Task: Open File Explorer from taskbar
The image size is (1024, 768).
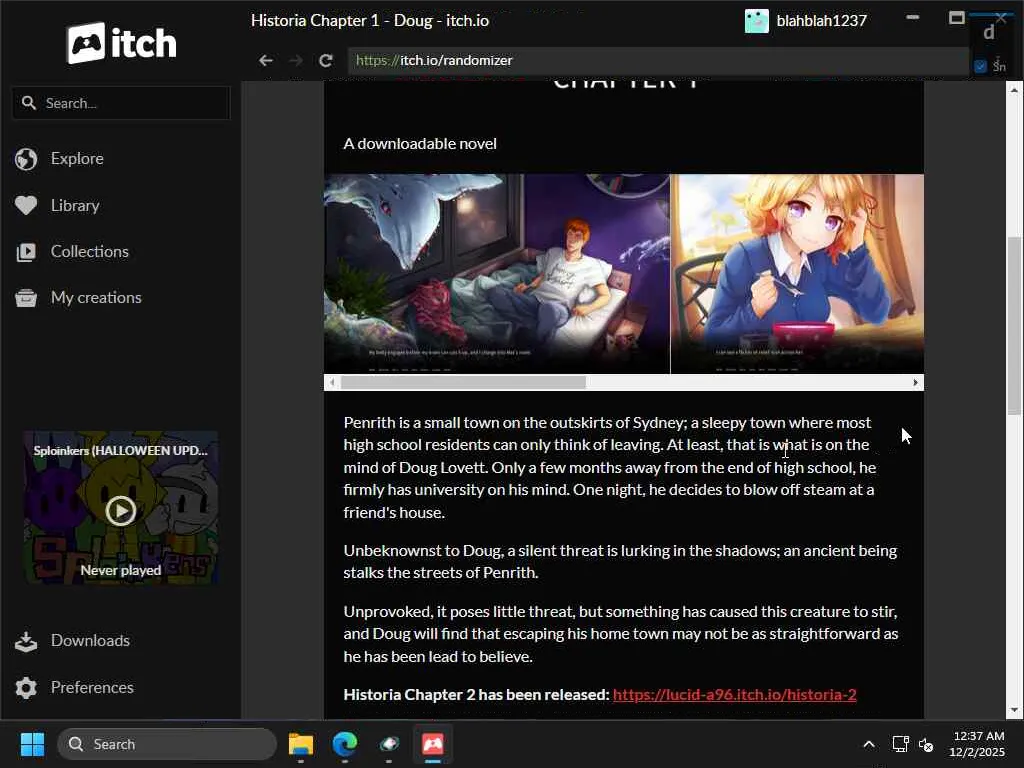Action: tap(301, 744)
